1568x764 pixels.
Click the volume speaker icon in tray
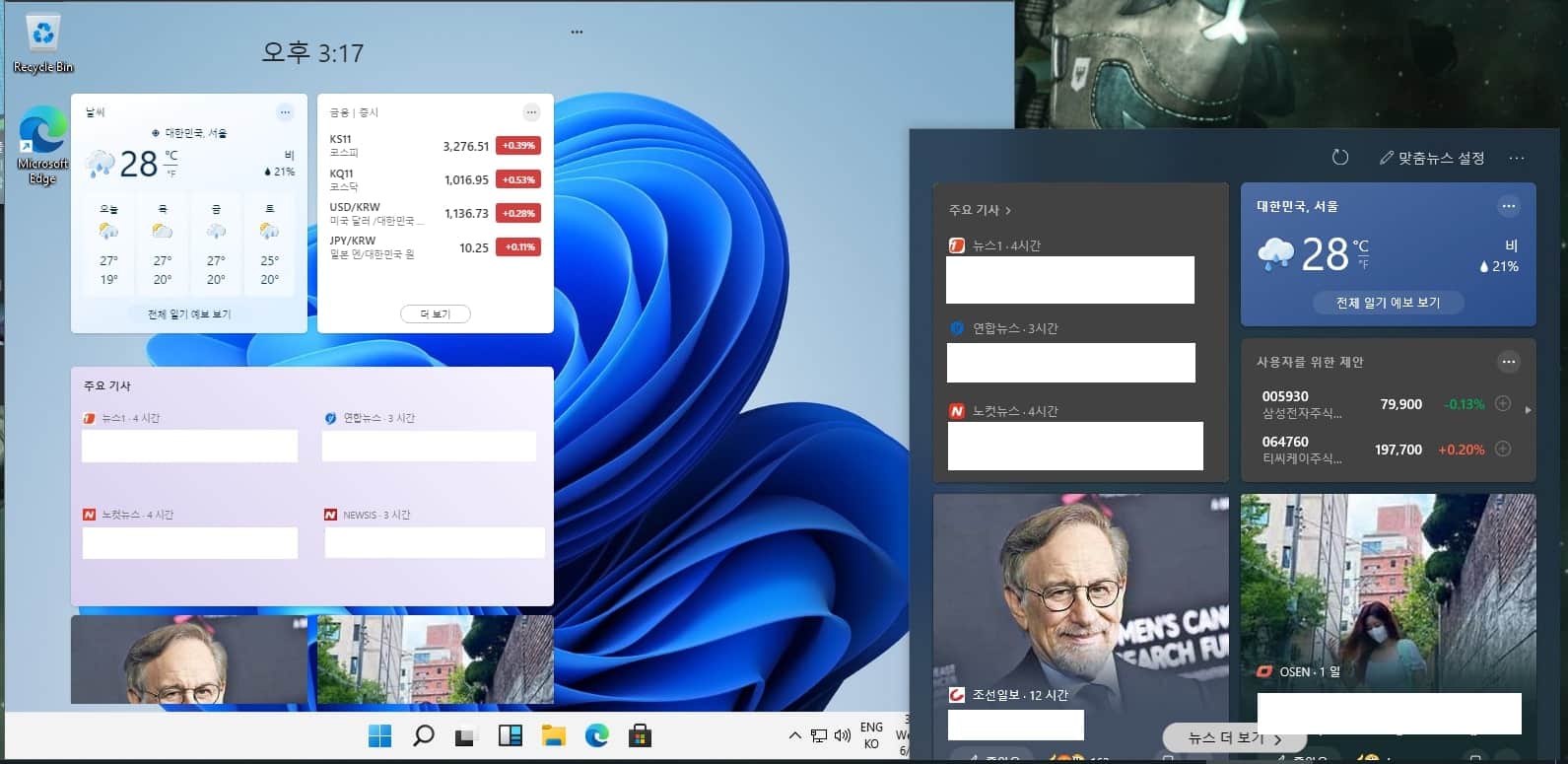point(843,735)
